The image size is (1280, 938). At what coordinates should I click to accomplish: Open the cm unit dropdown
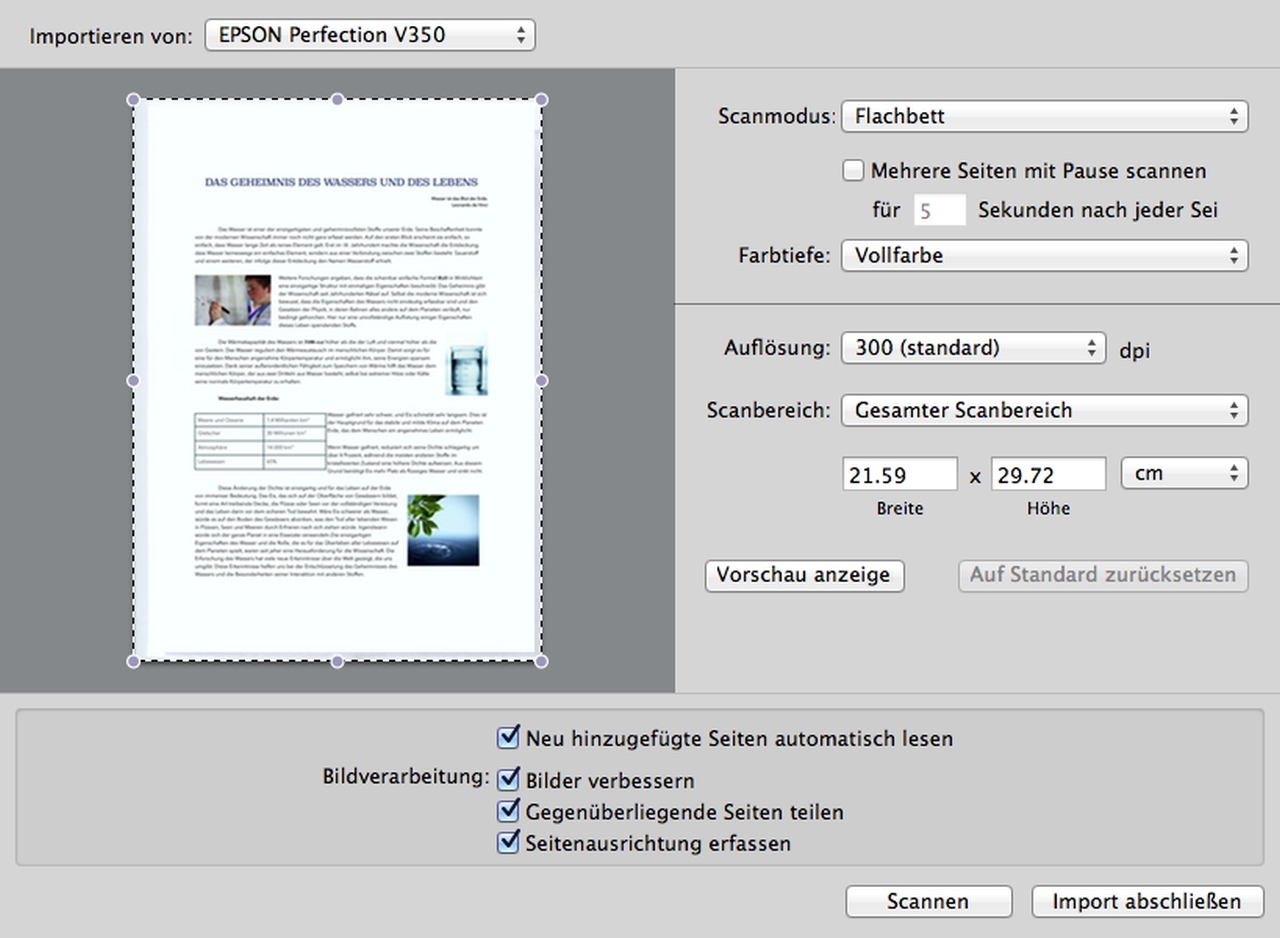1185,473
